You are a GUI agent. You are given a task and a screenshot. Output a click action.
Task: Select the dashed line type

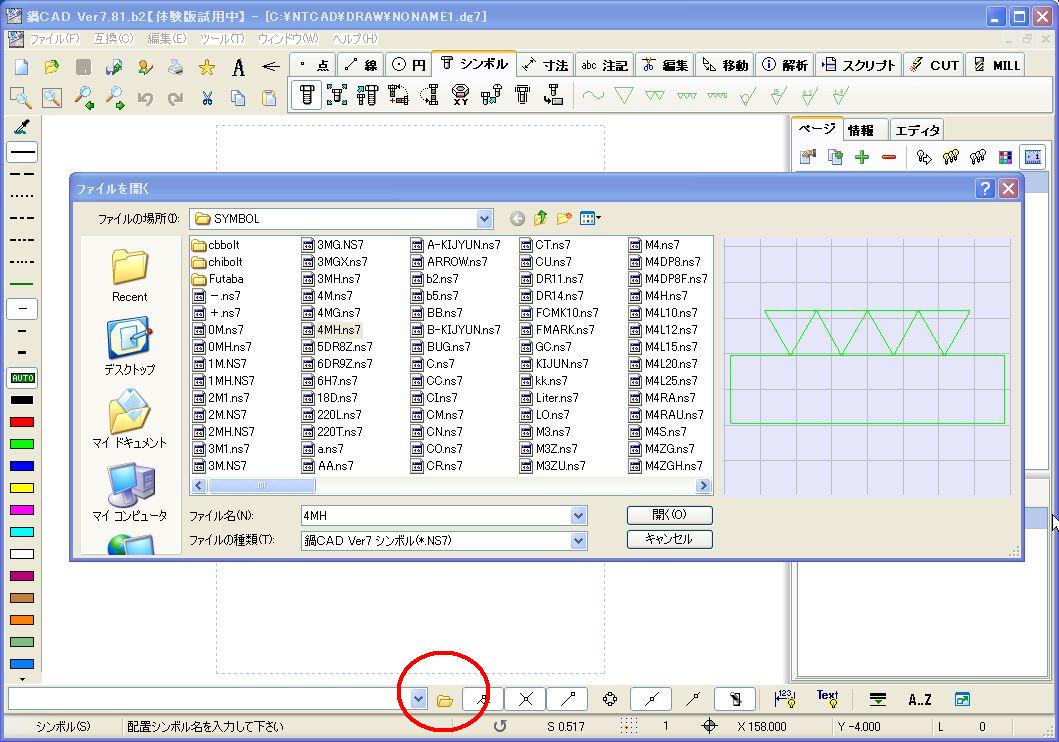click(x=22, y=174)
